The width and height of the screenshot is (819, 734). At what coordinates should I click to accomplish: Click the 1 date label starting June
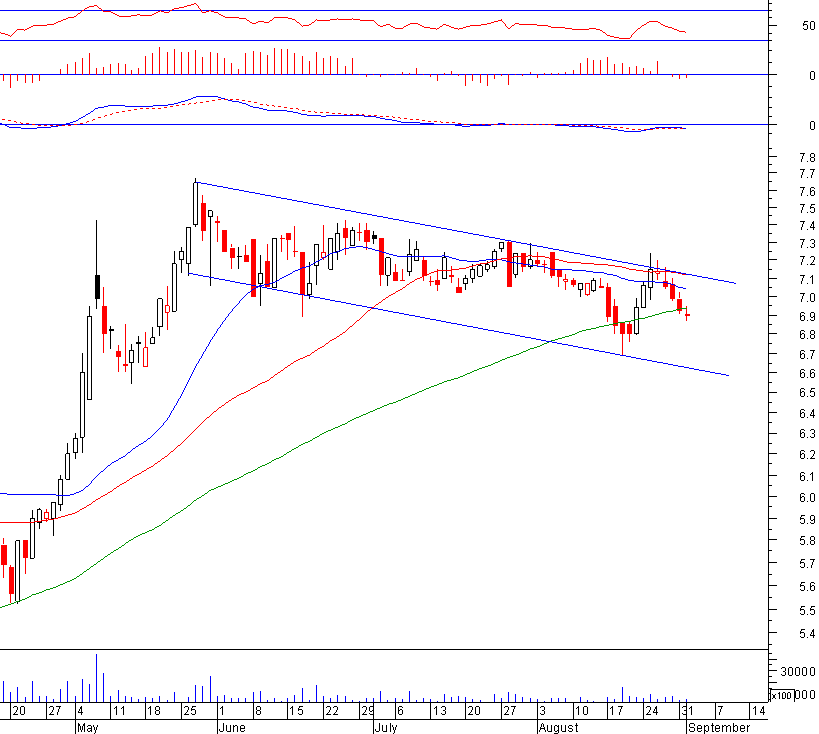[x=222, y=710]
